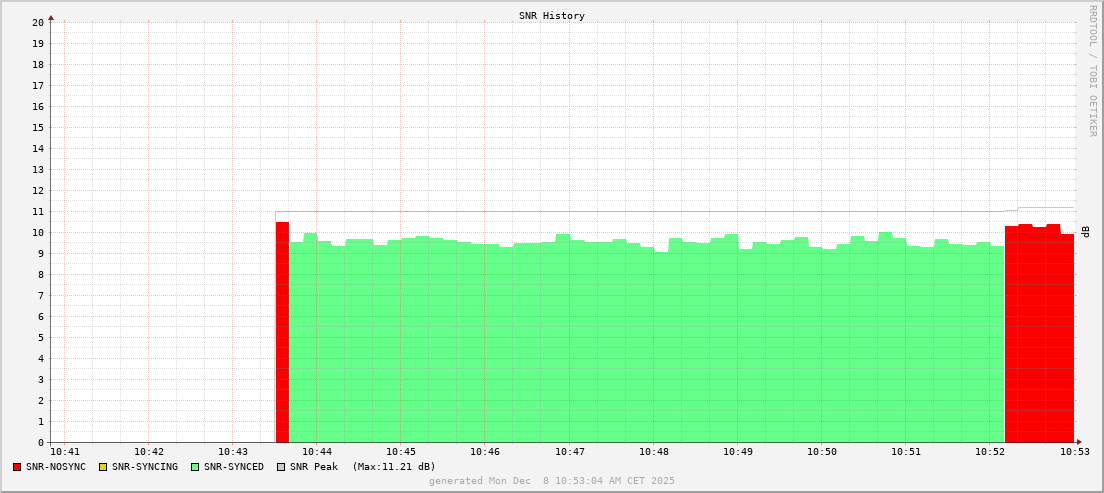
Task: Select the SNR History chart title
Action: click(551, 16)
